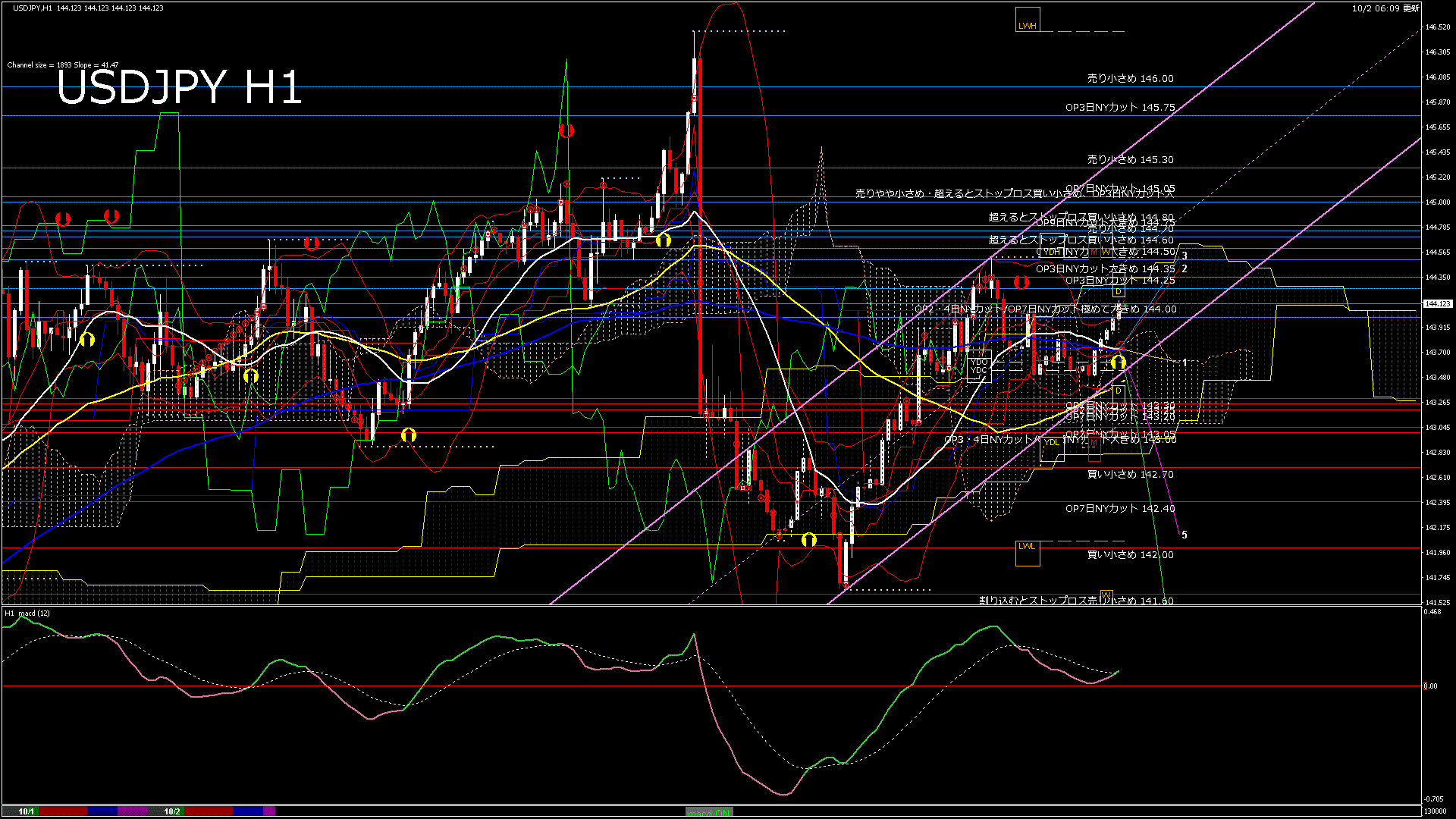Toggle the macd ON button
The image size is (1456, 819).
click(709, 812)
